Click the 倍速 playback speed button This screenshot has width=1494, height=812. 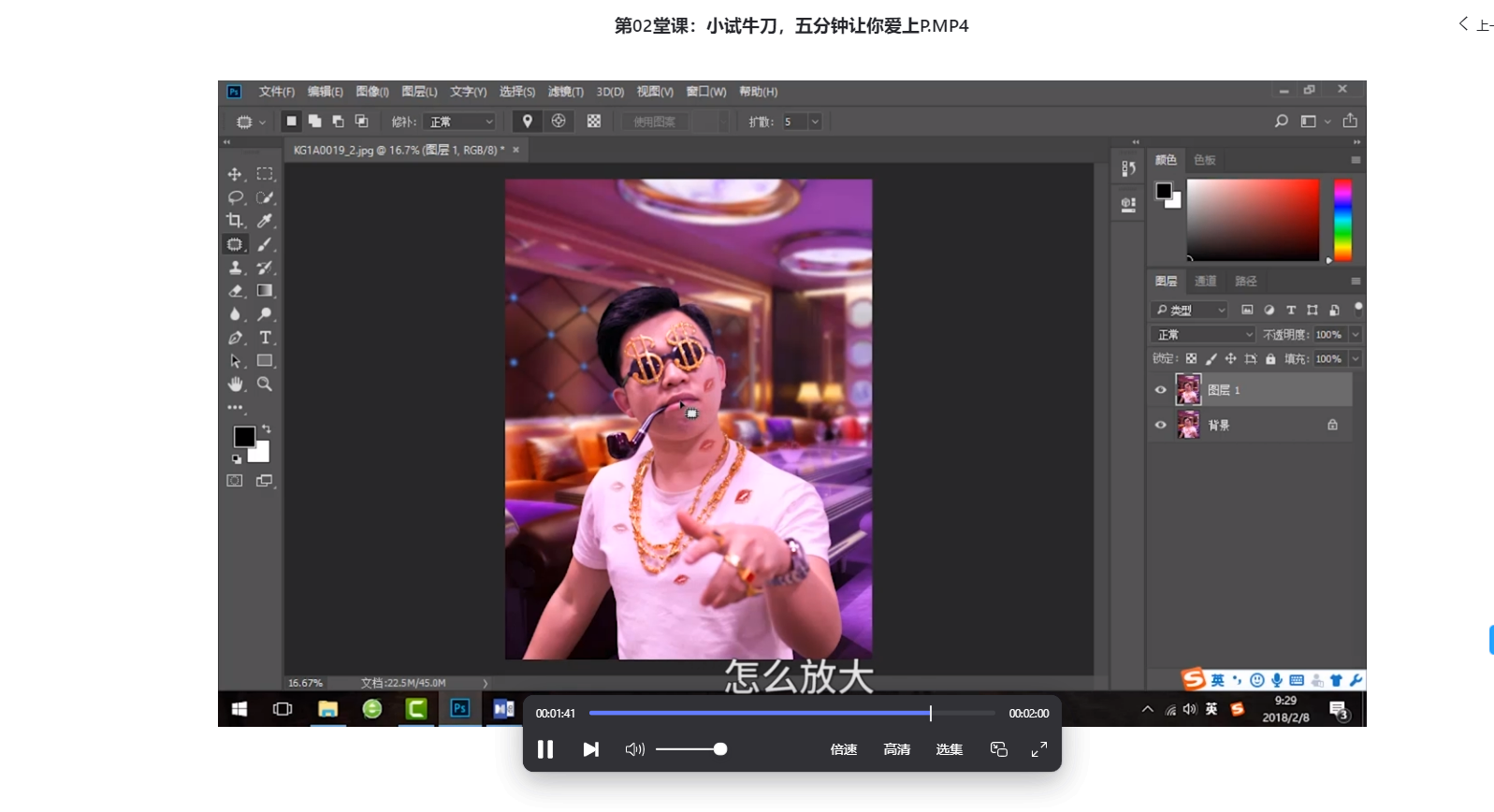844,749
